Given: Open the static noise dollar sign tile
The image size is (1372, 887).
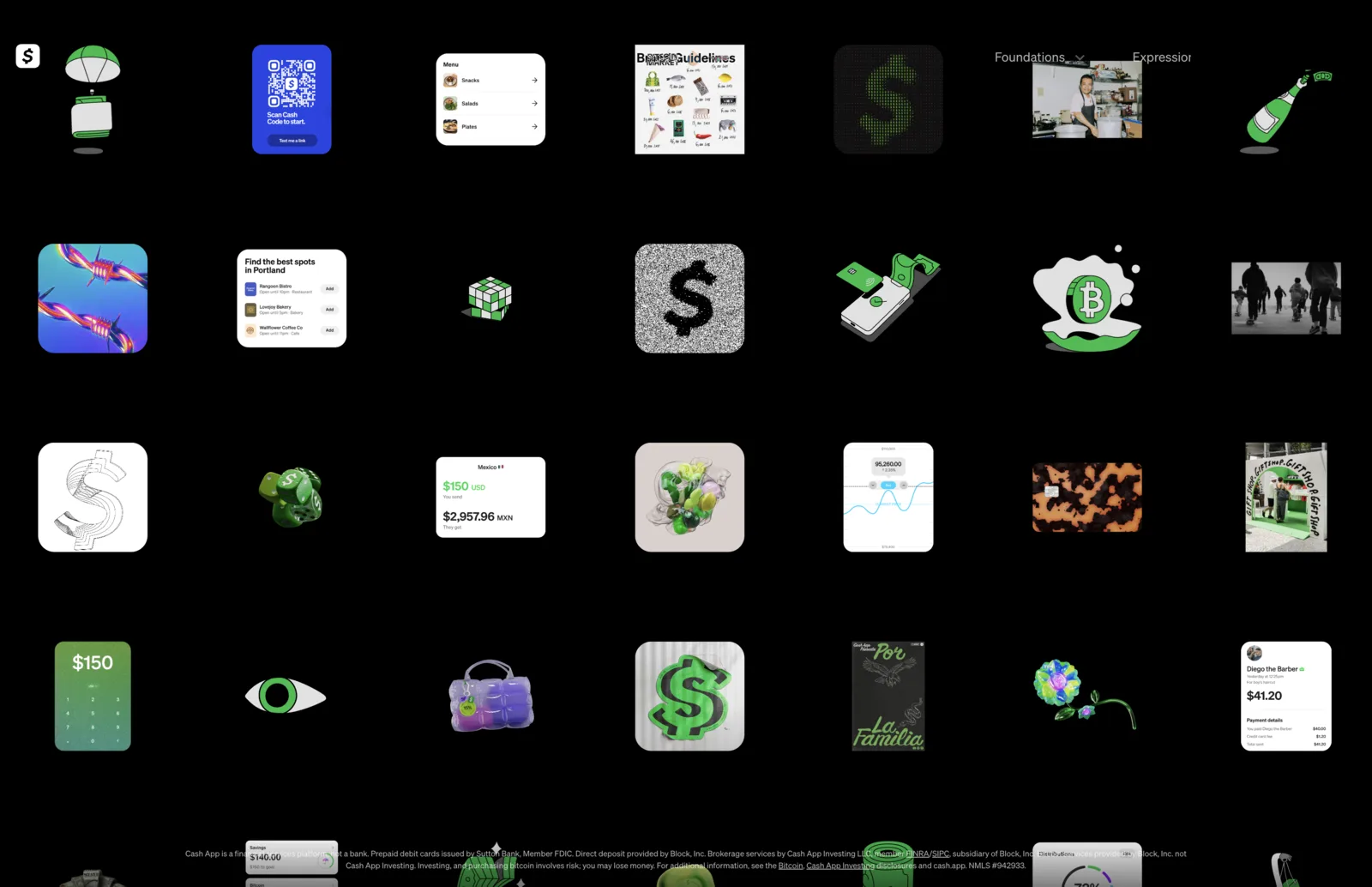Looking at the screenshot, I should coord(689,299).
